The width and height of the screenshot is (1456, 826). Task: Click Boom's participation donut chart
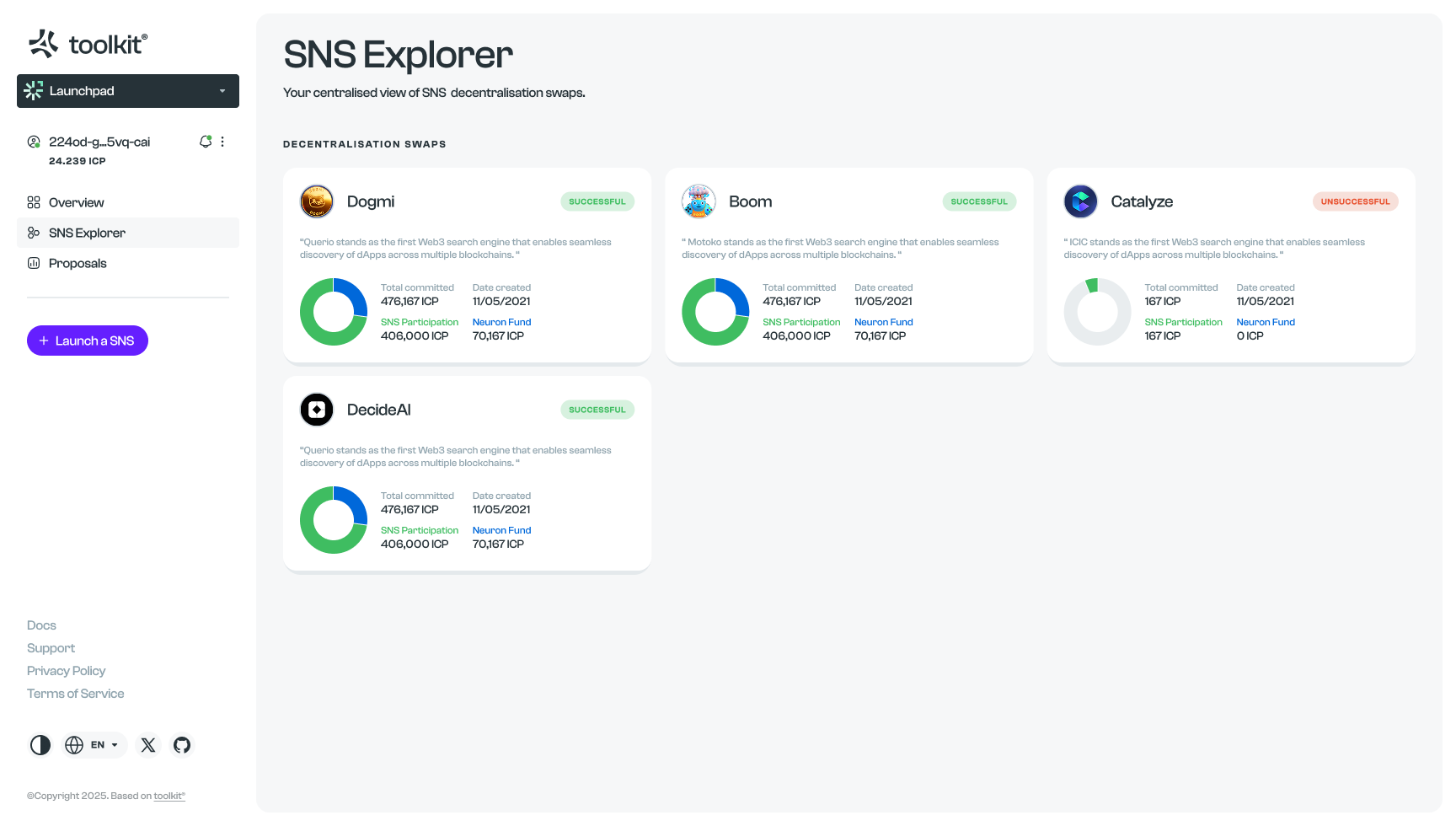[715, 312]
